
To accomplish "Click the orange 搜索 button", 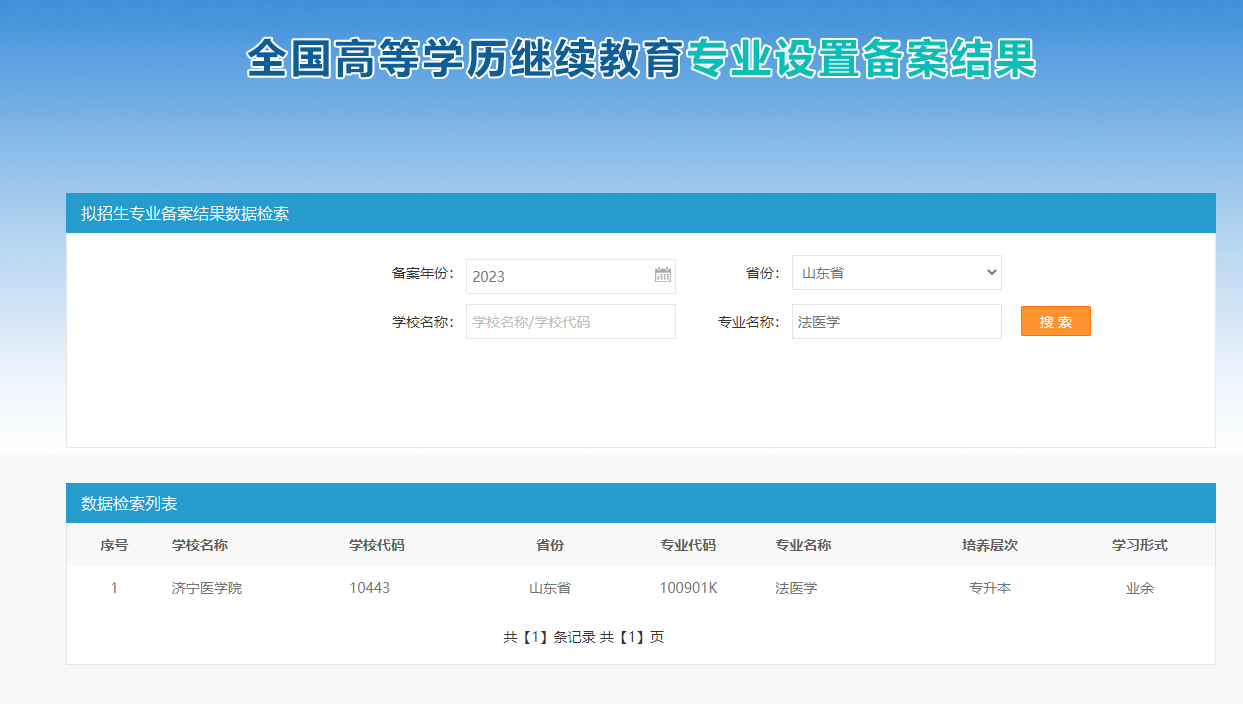I will (x=1055, y=321).
